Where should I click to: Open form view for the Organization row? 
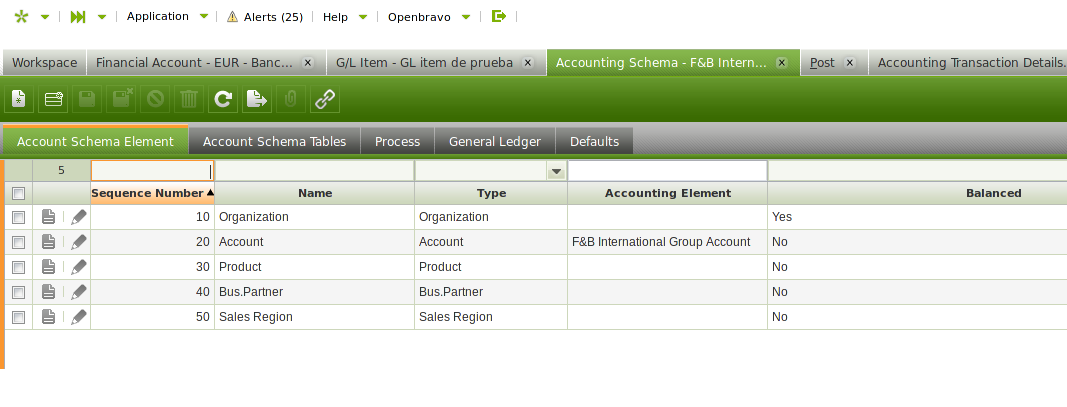click(x=49, y=216)
